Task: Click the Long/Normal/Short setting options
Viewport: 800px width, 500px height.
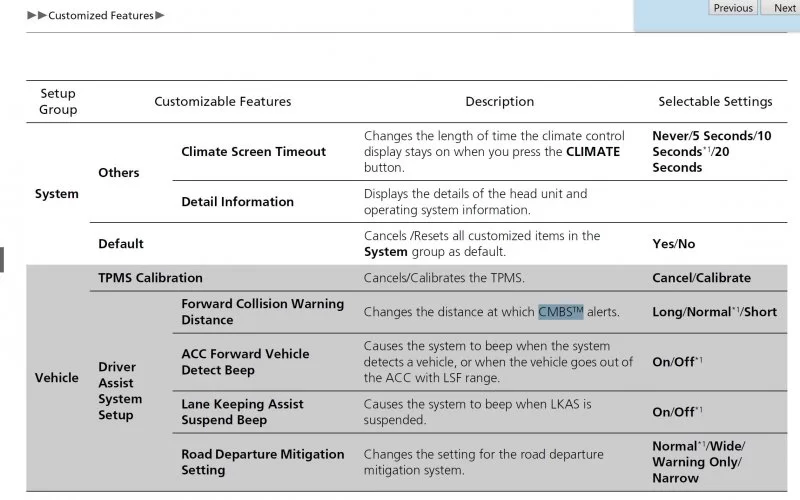Action: coord(714,312)
